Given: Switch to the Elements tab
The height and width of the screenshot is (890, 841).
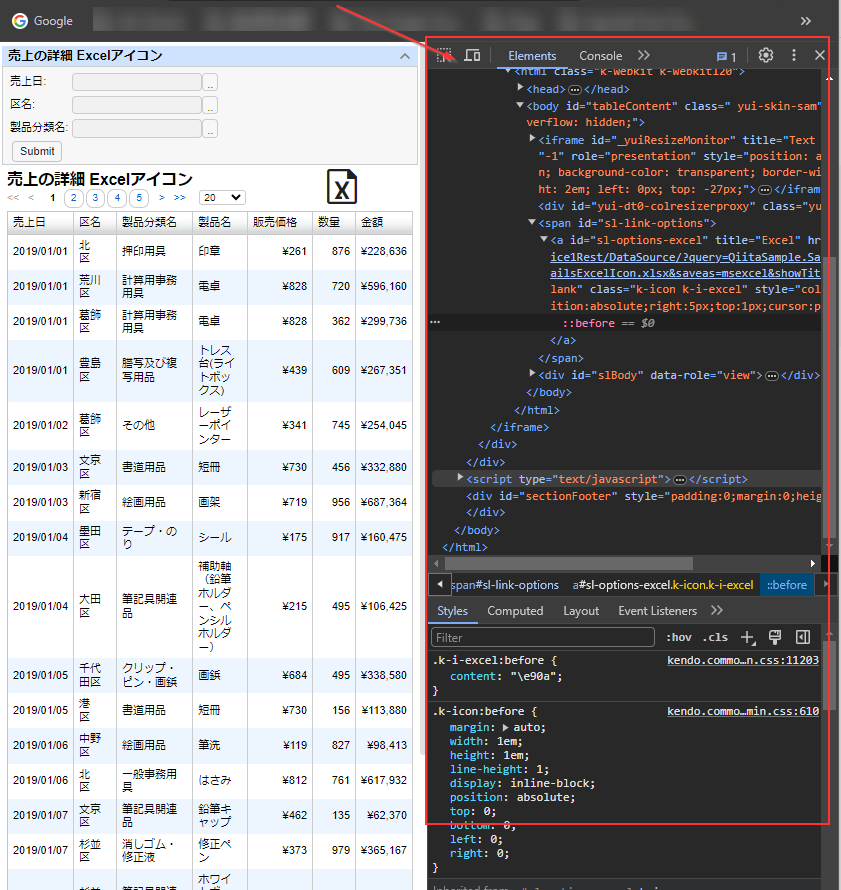Looking at the screenshot, I should [532, 56].
